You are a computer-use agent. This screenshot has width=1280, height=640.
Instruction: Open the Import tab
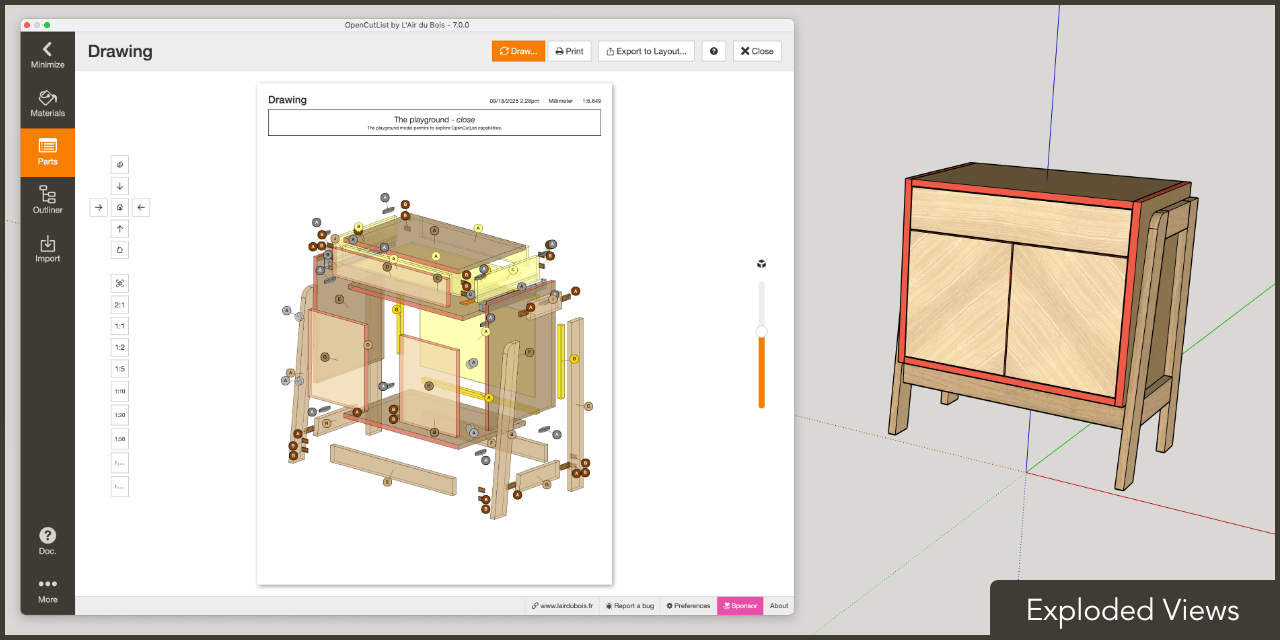(x=47, y=249)
